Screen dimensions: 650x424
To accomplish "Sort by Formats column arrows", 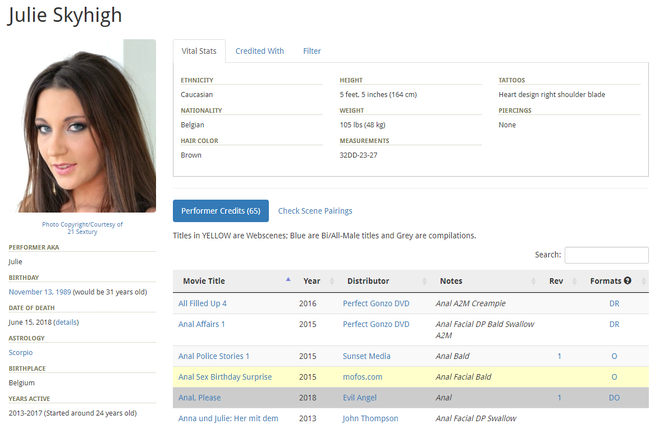I will 643,281.
